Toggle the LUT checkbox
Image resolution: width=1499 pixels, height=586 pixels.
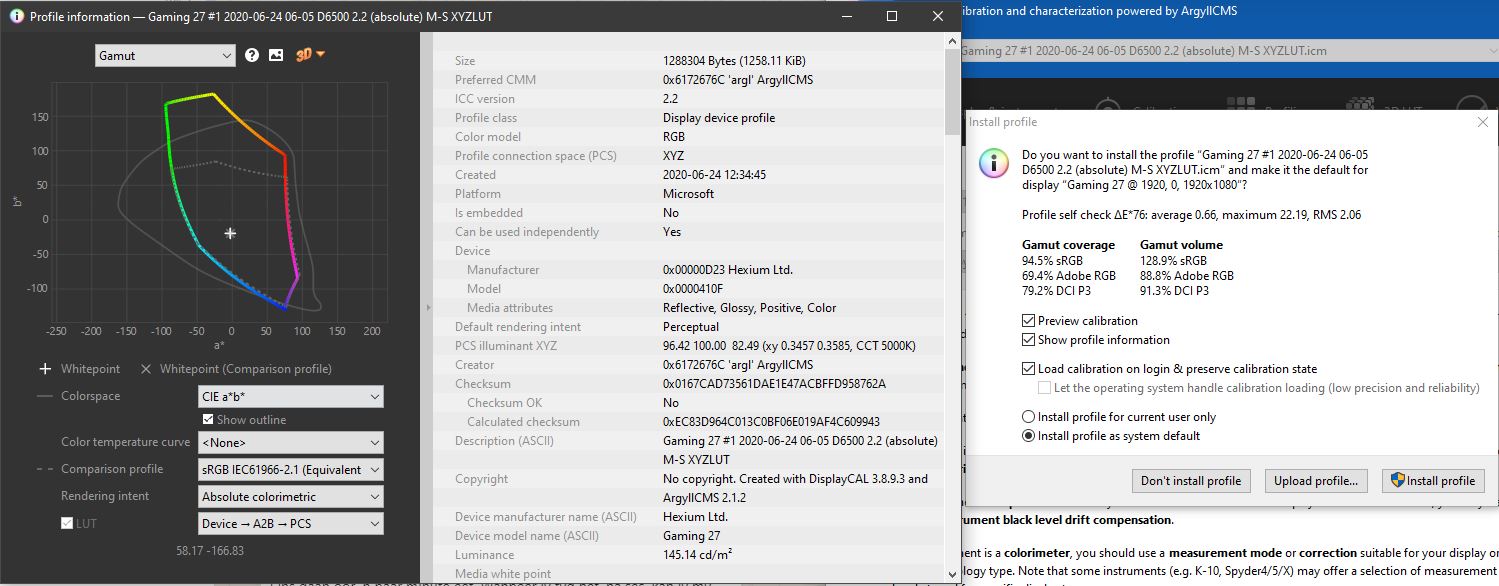point(67,523)
